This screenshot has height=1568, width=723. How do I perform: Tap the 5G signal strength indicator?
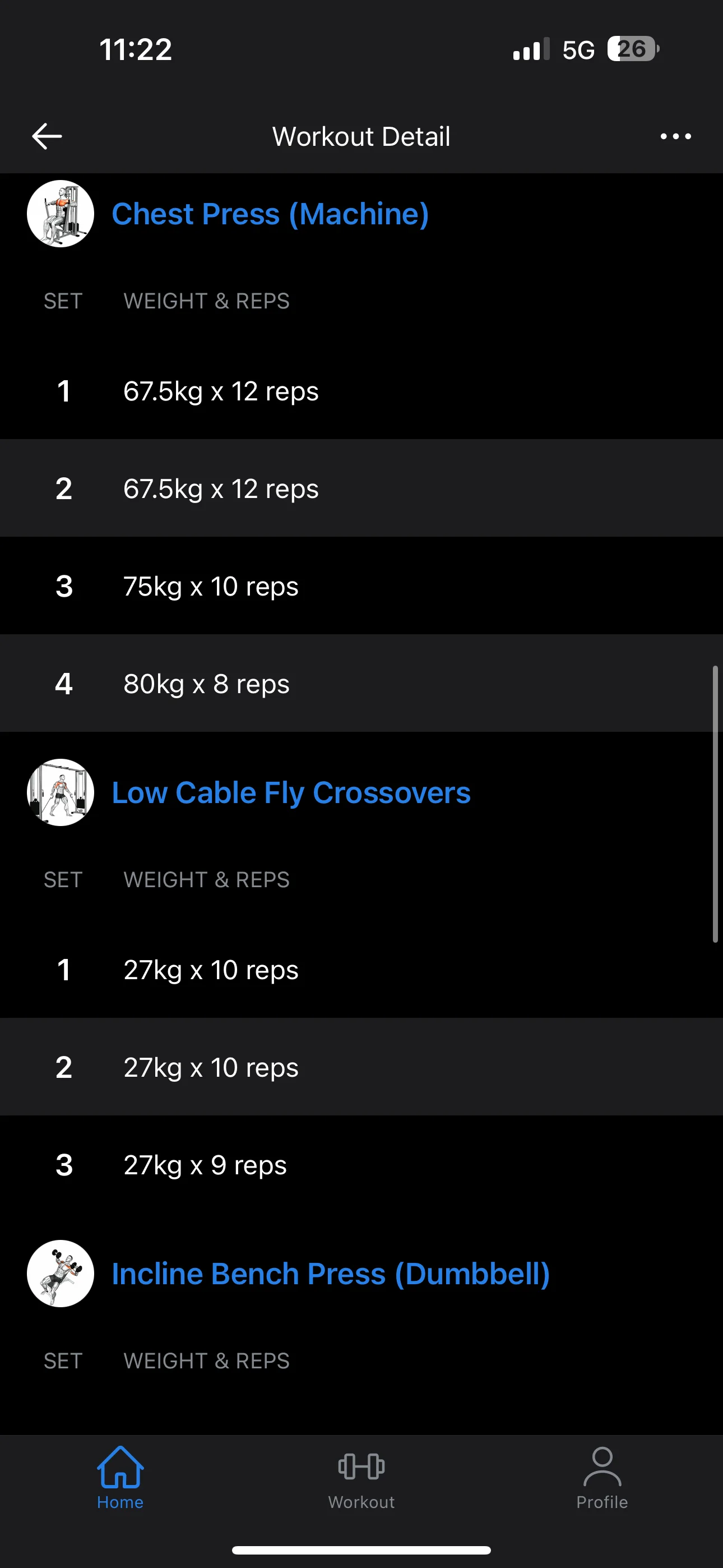[x=553, y=50]
